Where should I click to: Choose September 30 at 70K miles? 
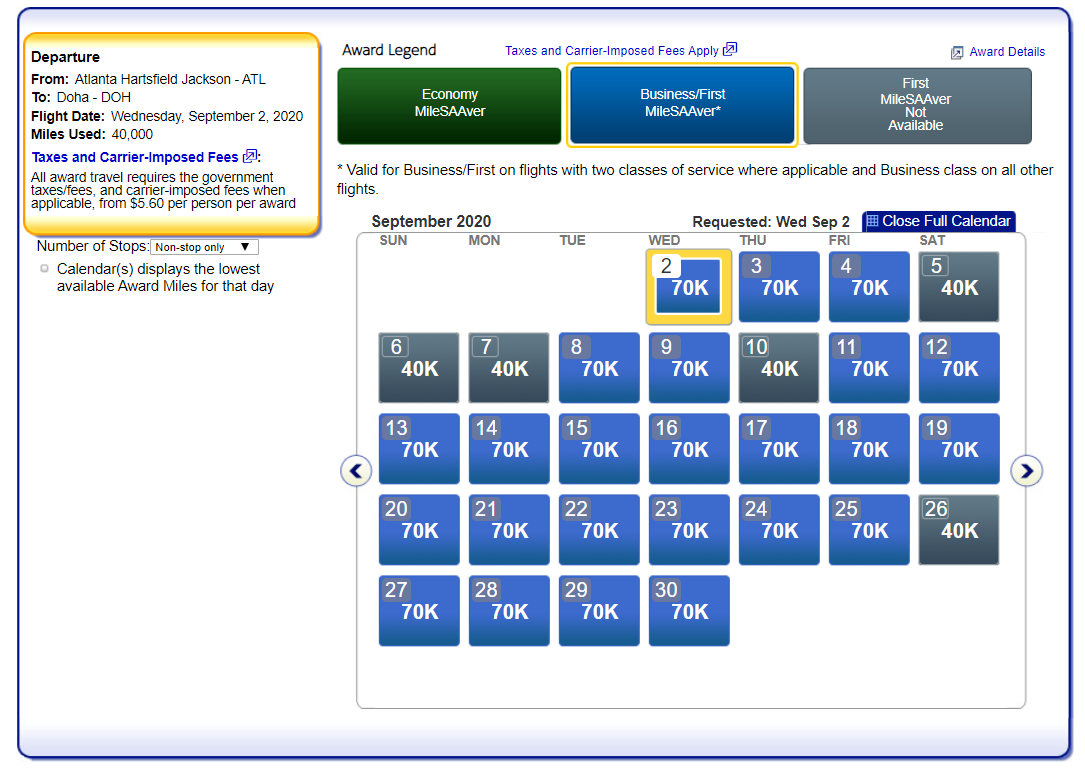click(x=689, y=611)
